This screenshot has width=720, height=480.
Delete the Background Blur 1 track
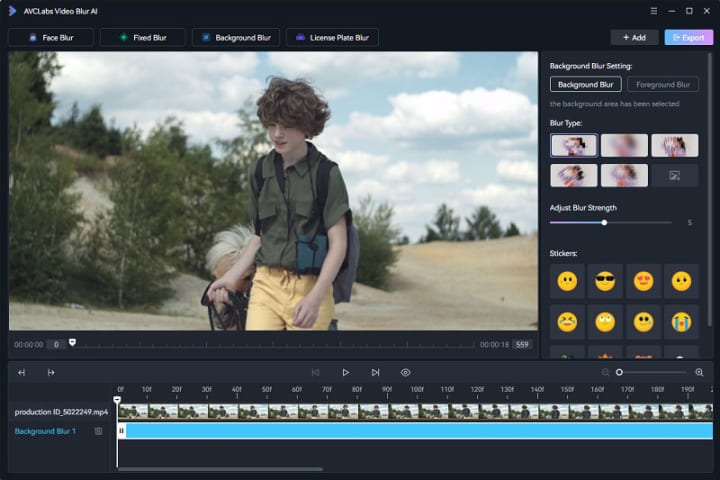pos(98,431)
